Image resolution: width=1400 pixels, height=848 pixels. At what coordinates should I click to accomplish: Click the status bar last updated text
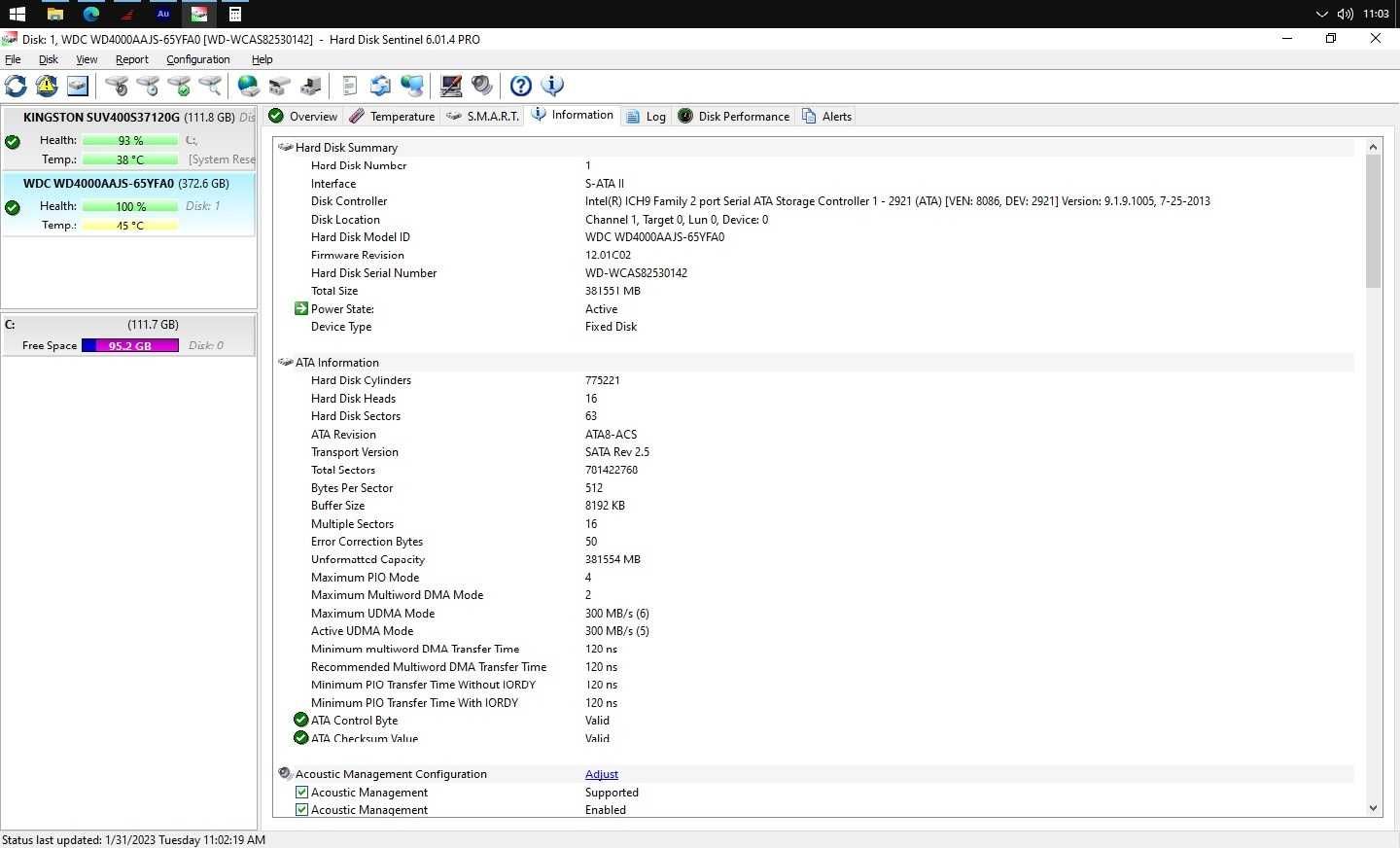click(134, 839)
